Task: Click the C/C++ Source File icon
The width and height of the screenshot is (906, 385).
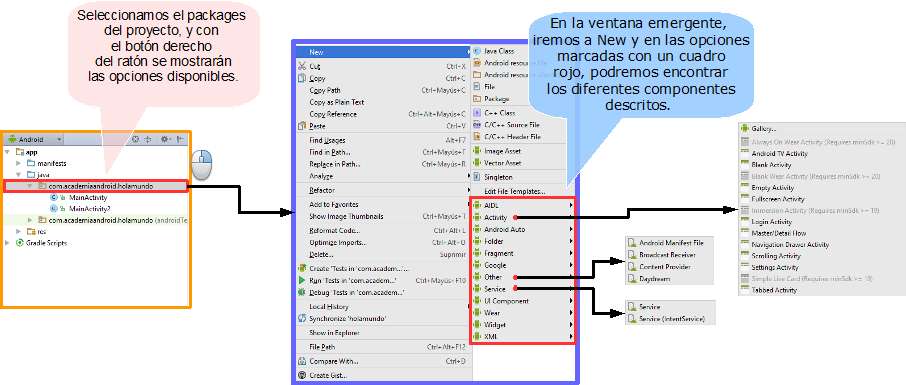Action: pos(477,125)
